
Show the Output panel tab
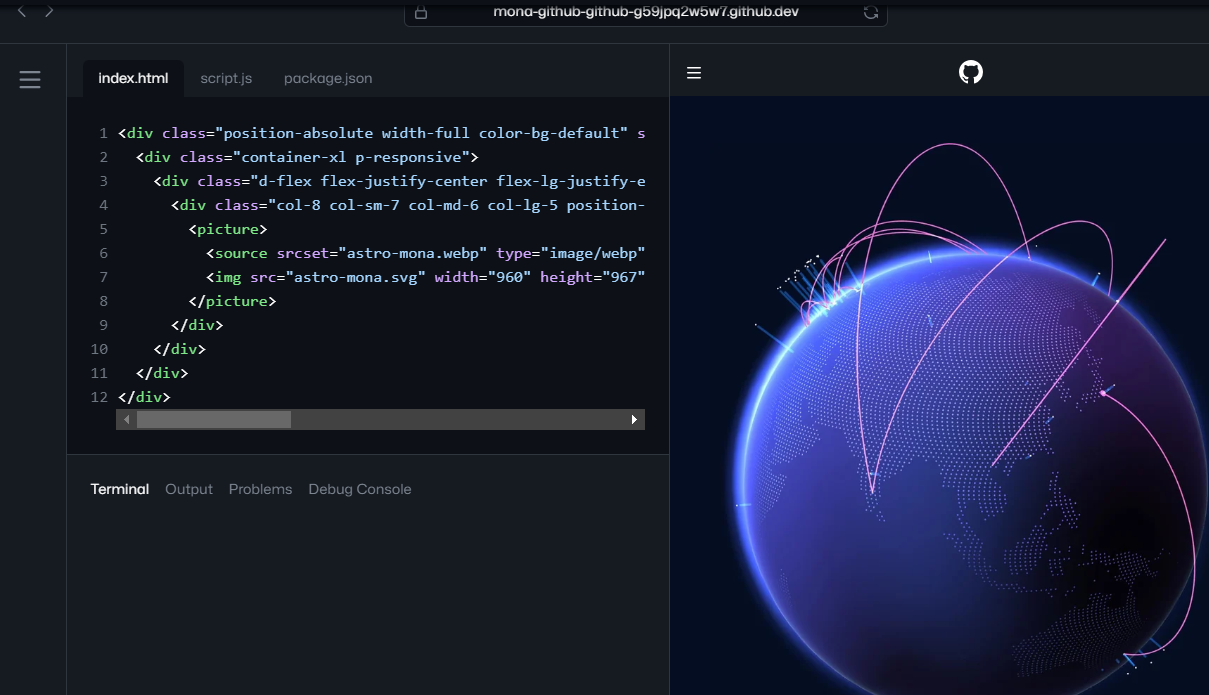click(189, 489)
